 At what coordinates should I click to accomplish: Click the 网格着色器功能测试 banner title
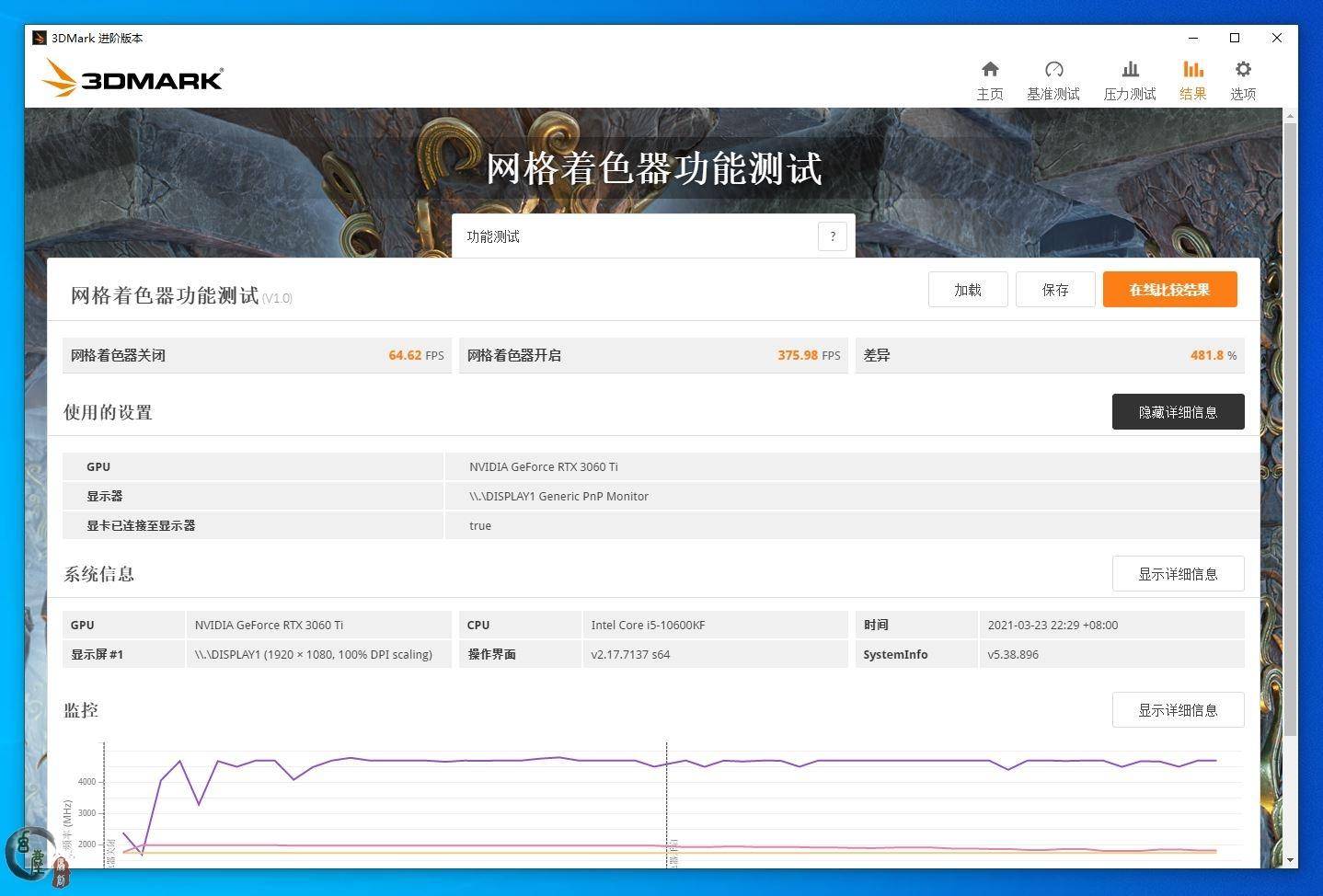(653, 168)
